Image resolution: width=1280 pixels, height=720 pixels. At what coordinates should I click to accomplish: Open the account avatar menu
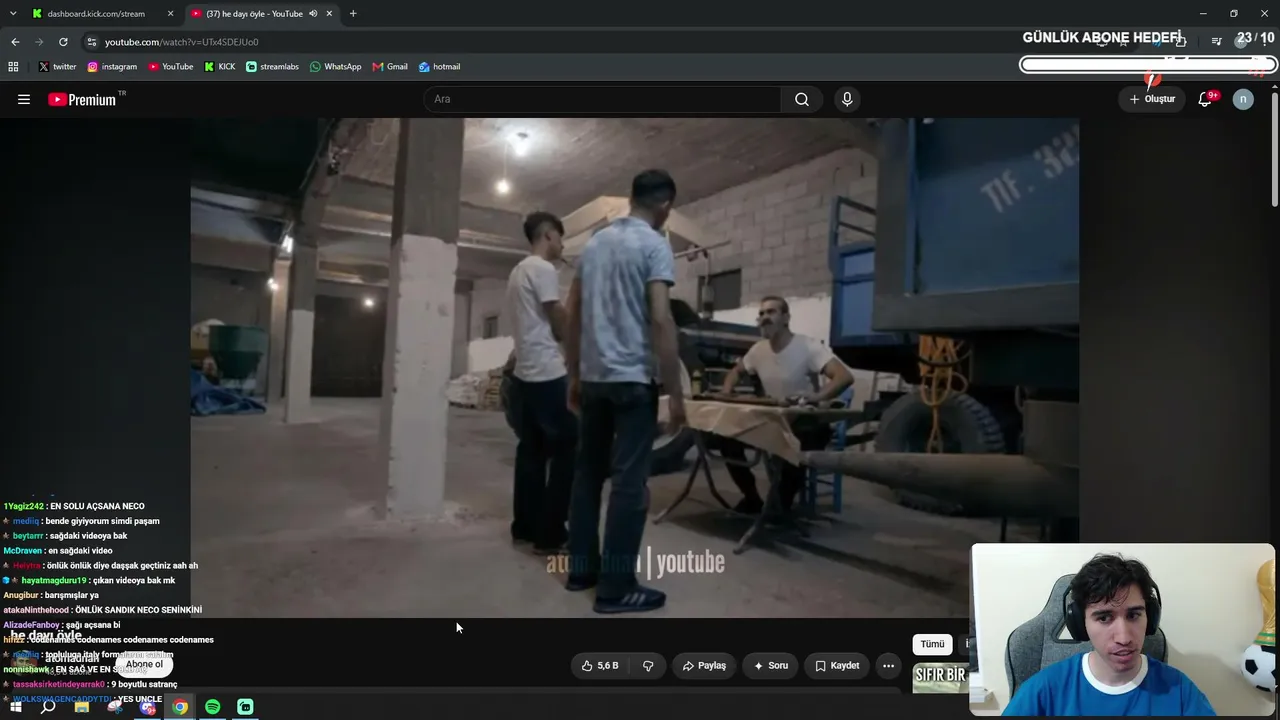tap(1243, 99)
